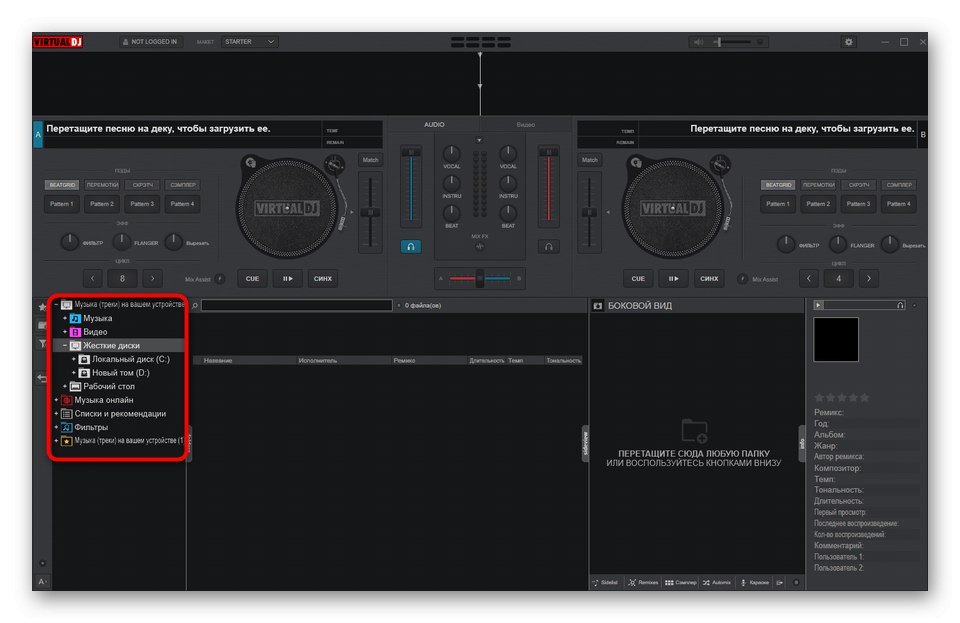
Task: Click the Рабочий стол icon
Action: 75,386
